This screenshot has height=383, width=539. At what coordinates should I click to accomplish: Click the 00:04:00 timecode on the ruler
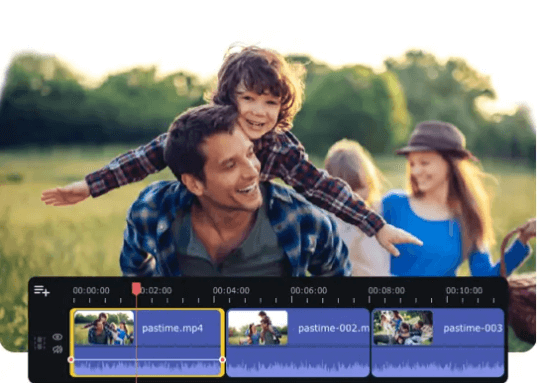231,291
